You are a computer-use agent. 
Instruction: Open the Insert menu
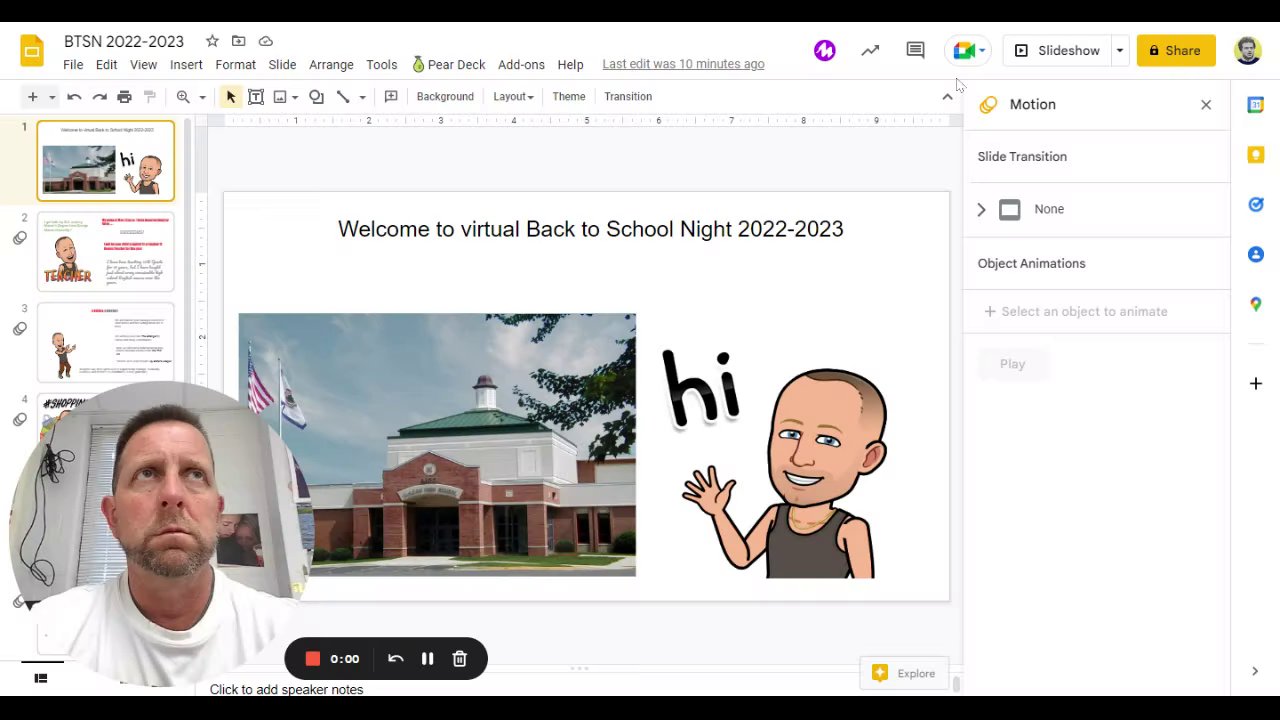(x=186, y=64)
